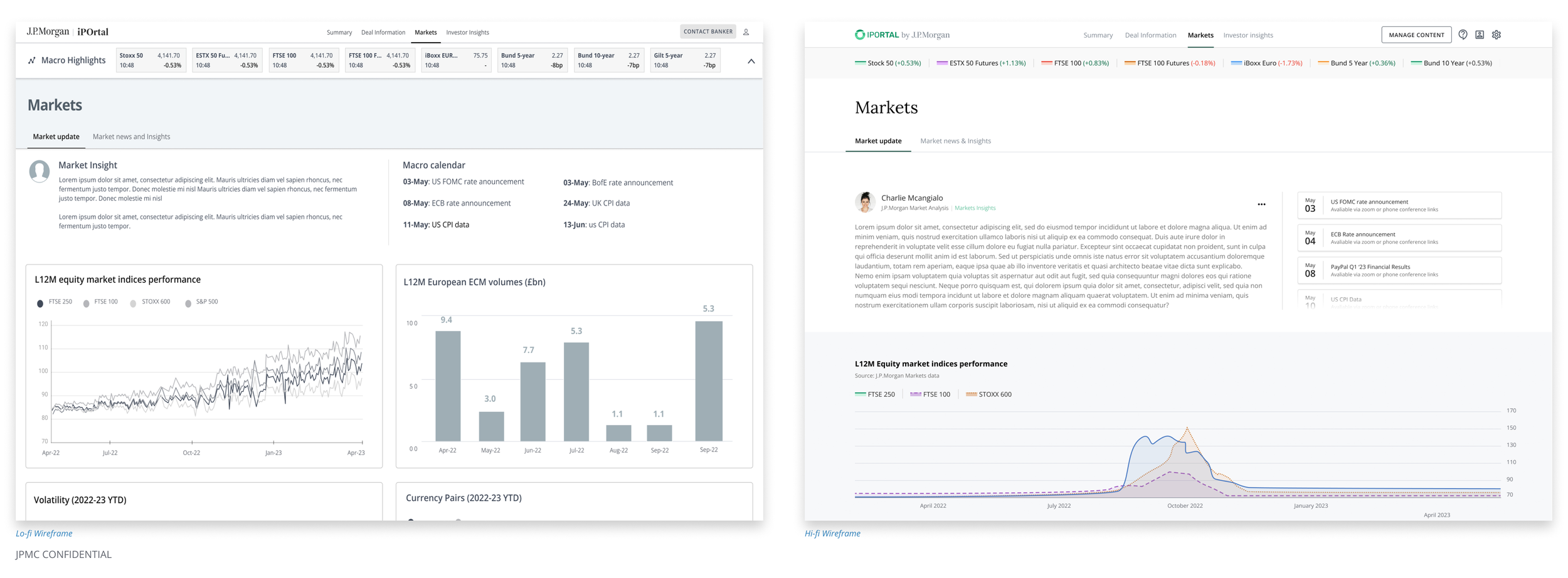Click iBoxx Euro (-1.73%) ticker
The image size is (1568, 578).
pyautogui.click(x=1266, y=63)
